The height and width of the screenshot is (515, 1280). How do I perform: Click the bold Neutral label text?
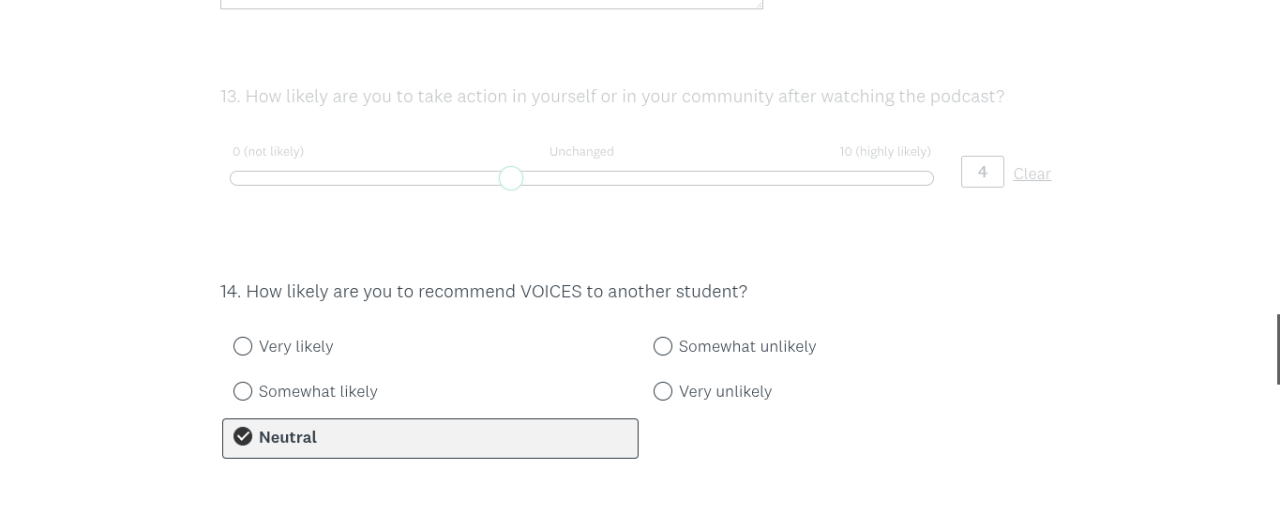[x=288, y=437]
